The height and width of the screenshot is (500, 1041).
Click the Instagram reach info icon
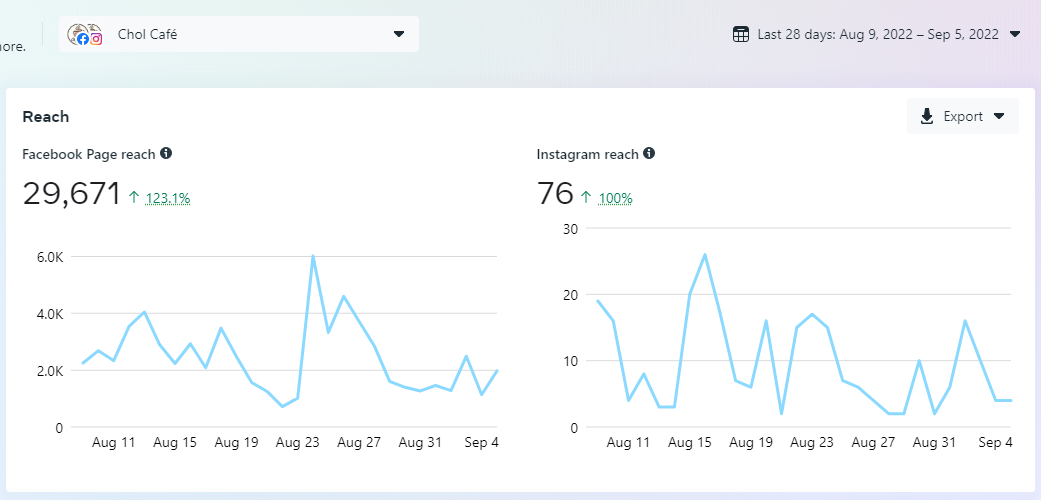point(649,153)
